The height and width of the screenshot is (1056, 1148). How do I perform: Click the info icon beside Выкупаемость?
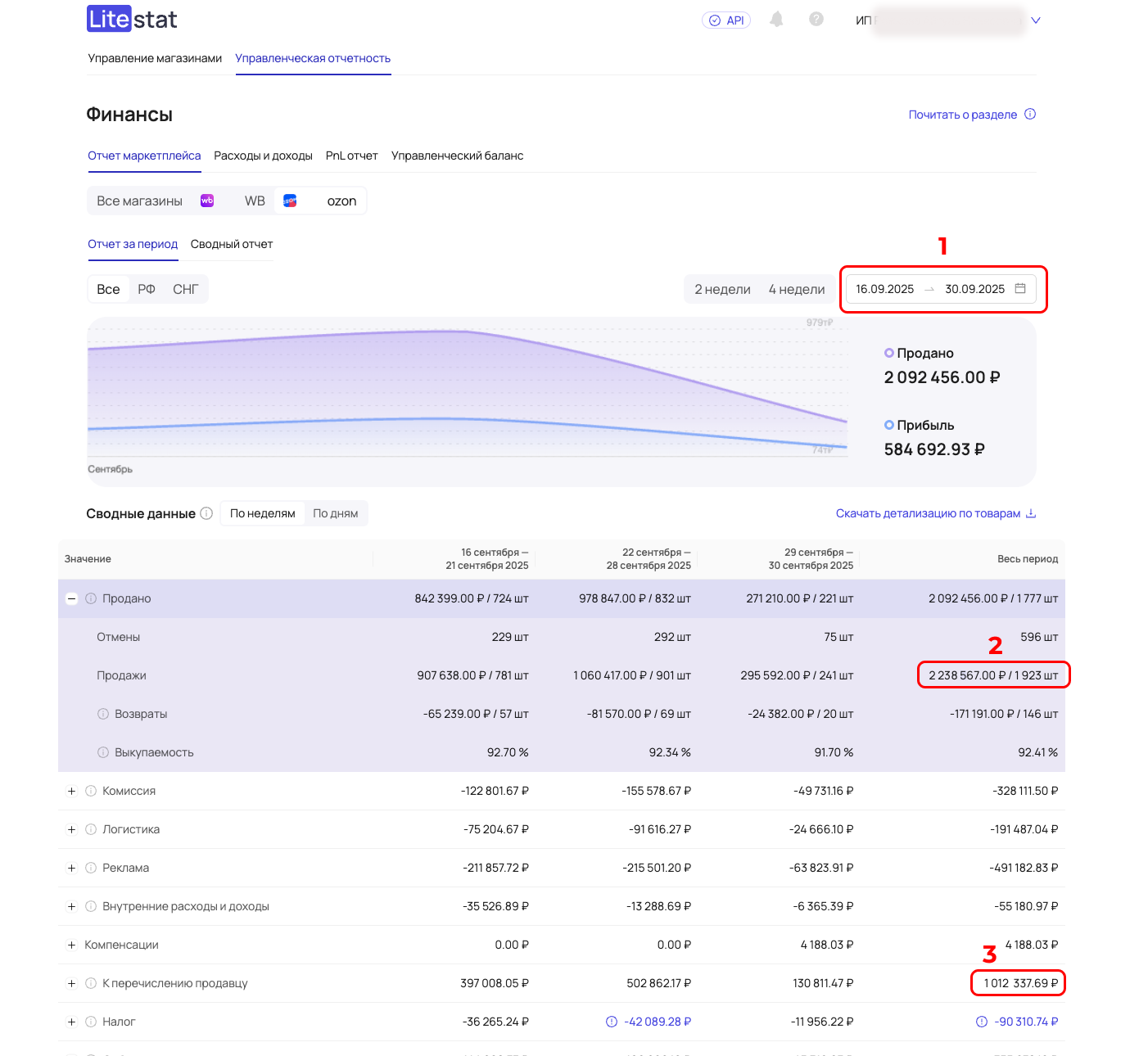(x=103, y=752)
